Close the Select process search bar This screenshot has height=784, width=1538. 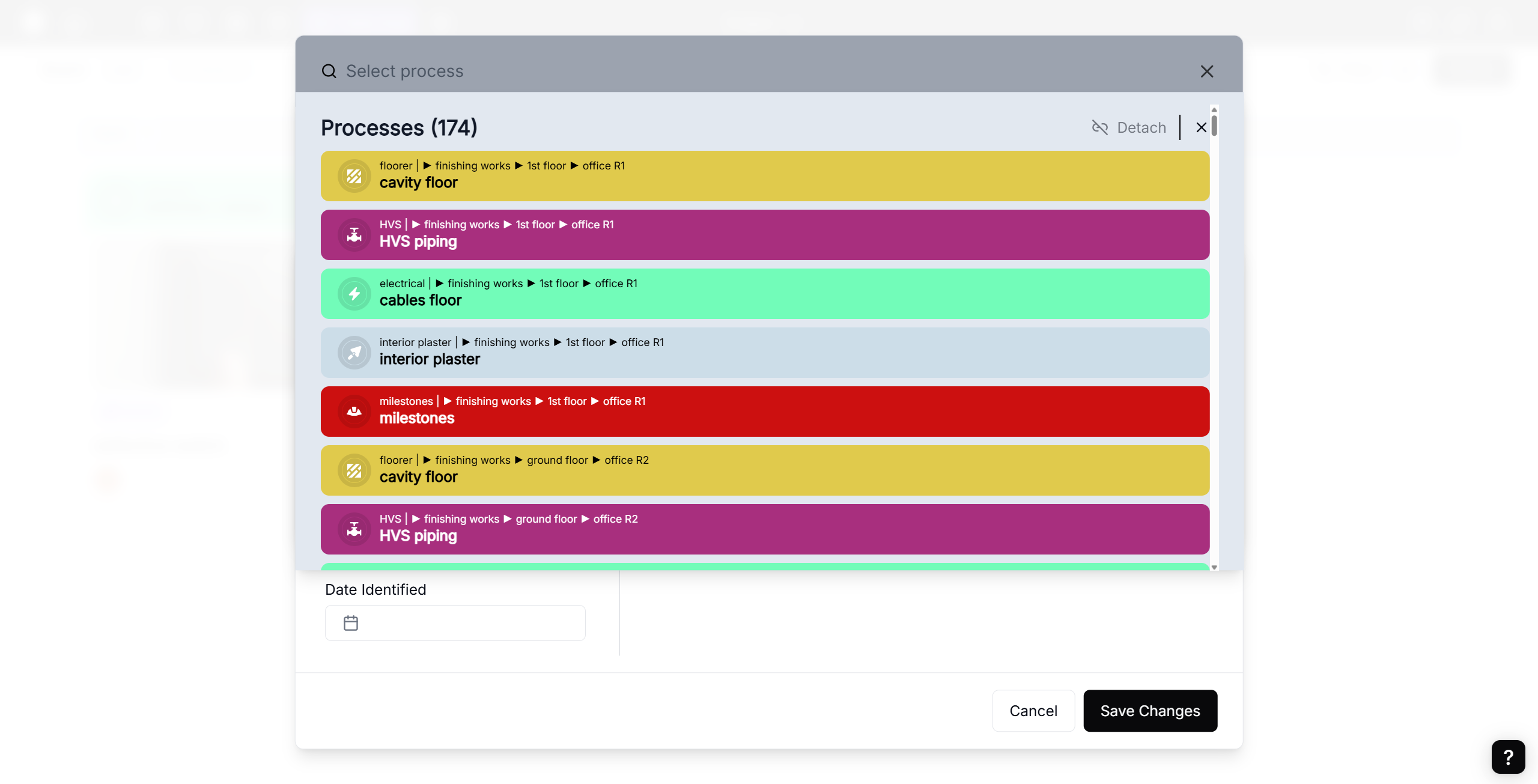tap(1207, 71)
